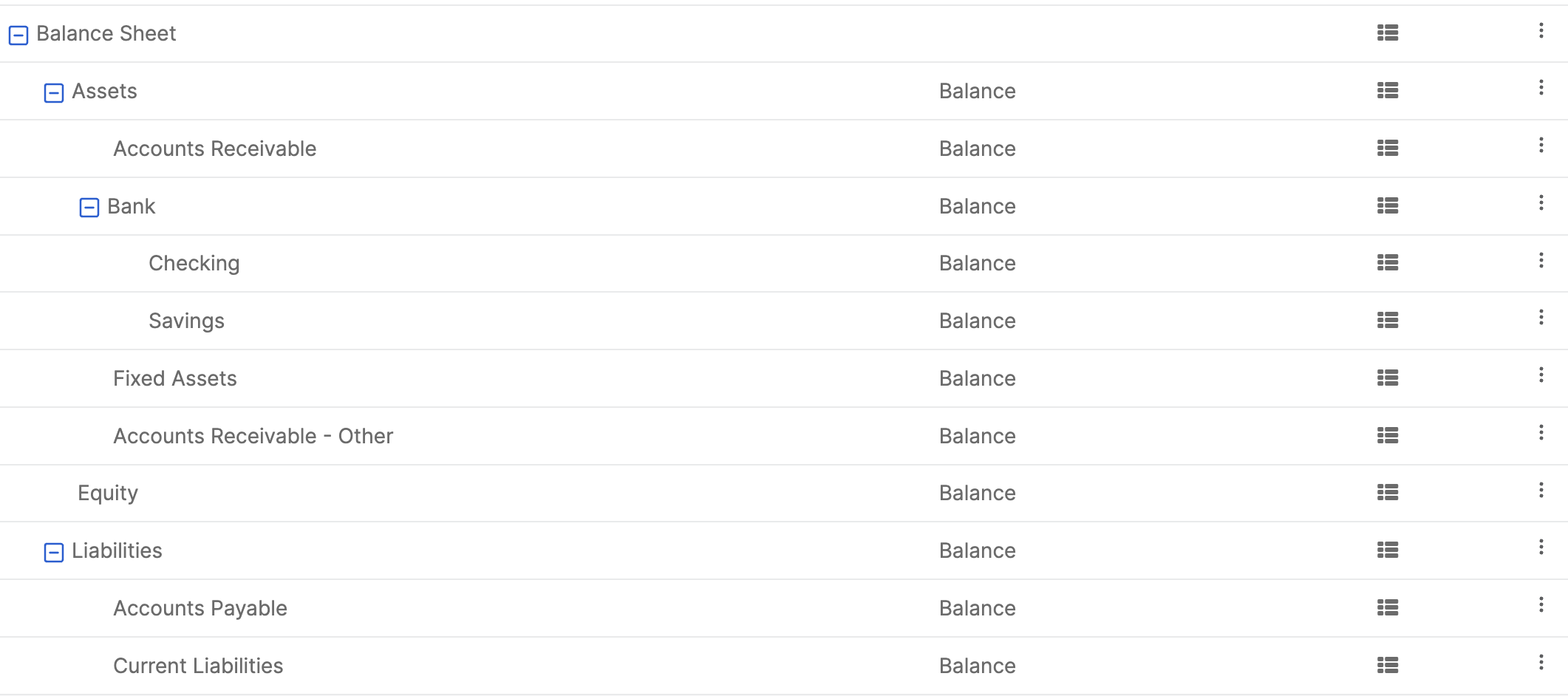1568x696 pixels.
Task: Click Balance type for Current Liabilities
Action: tap(977, 666)
